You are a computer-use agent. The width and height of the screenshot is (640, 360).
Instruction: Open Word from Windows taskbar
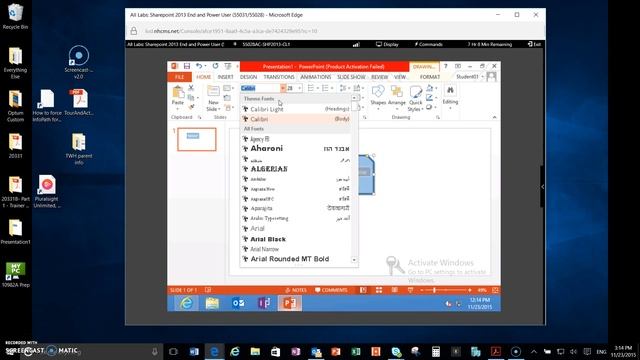point(194,351)
